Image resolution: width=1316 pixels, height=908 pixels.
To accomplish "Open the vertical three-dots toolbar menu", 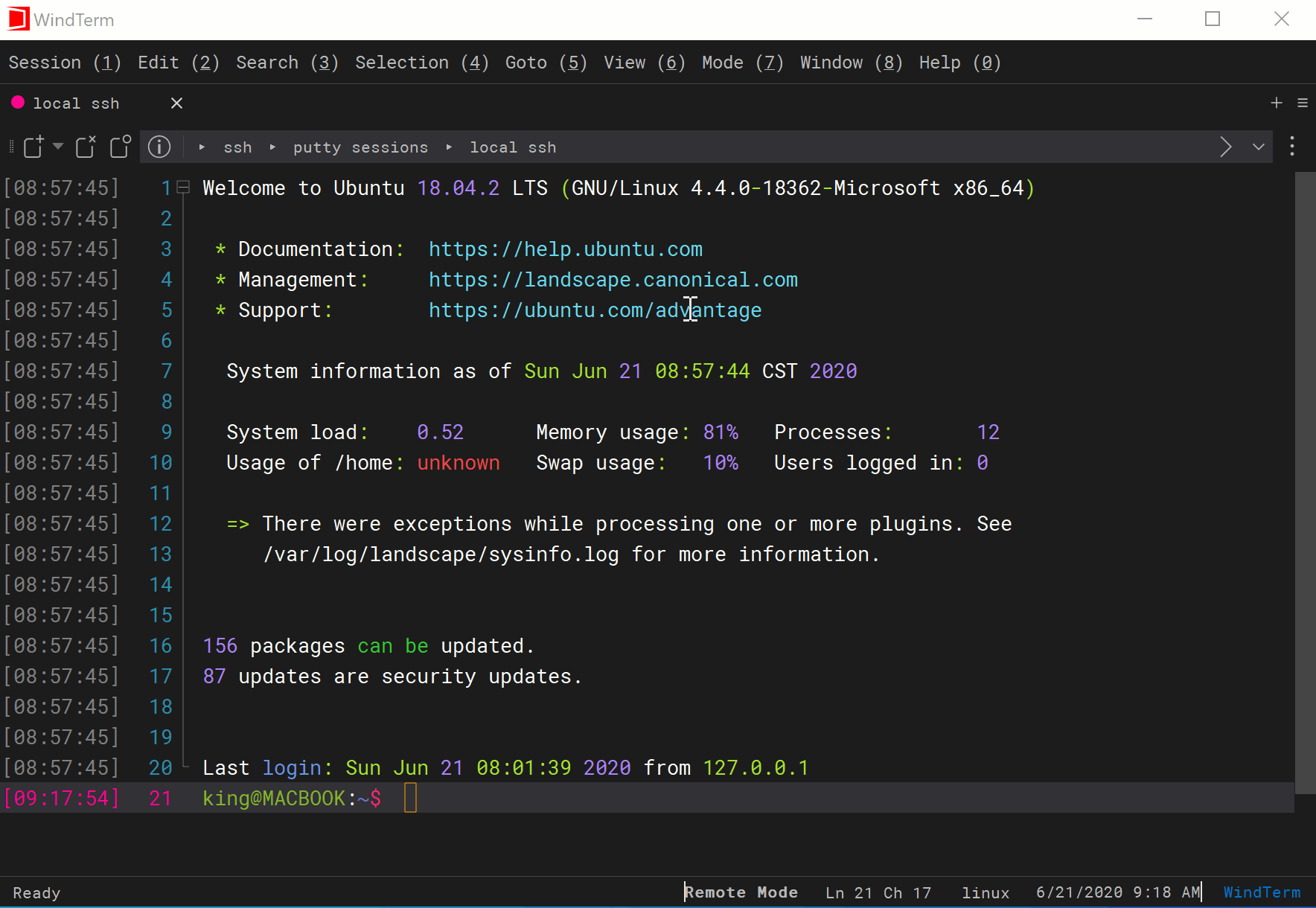I will (1292, 147).
